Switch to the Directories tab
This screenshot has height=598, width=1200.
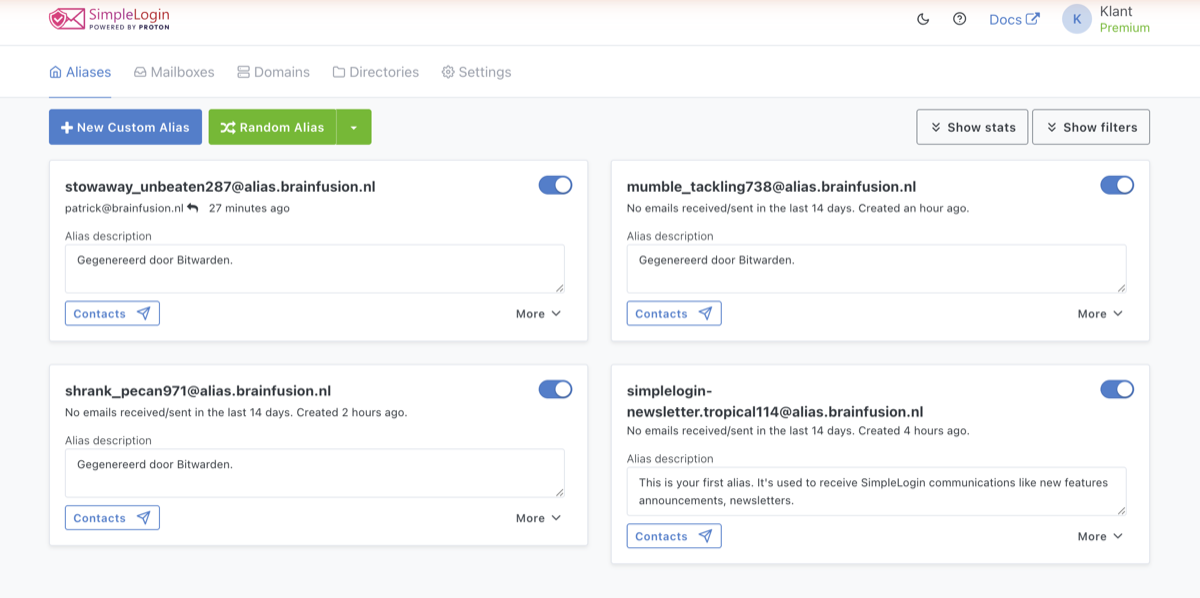click(x=376, y=72)
